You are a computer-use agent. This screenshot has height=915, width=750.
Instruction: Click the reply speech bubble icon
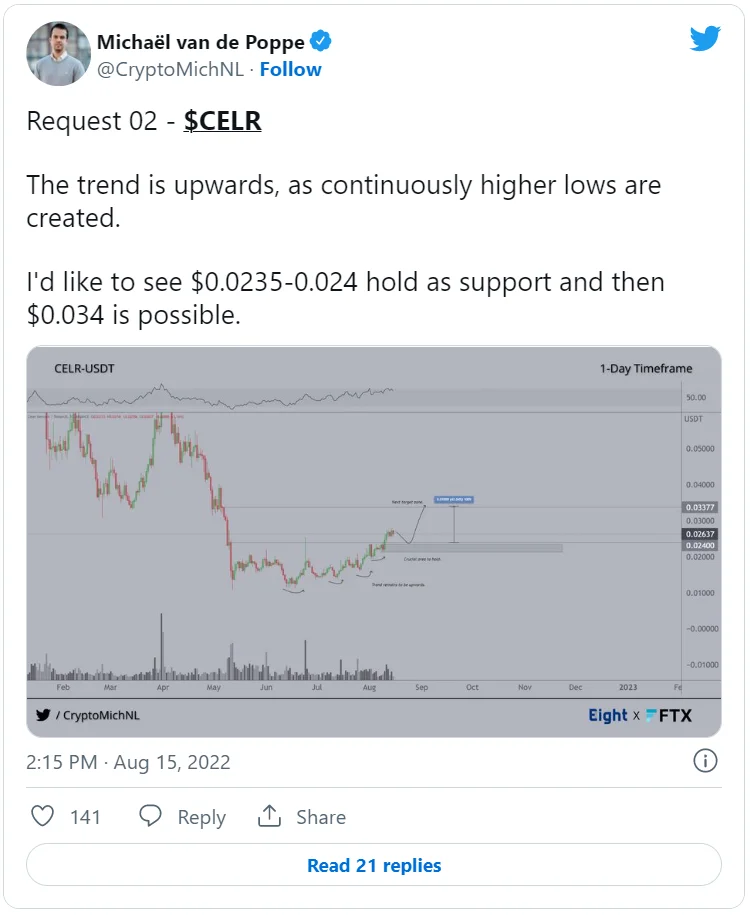point(151,816)
